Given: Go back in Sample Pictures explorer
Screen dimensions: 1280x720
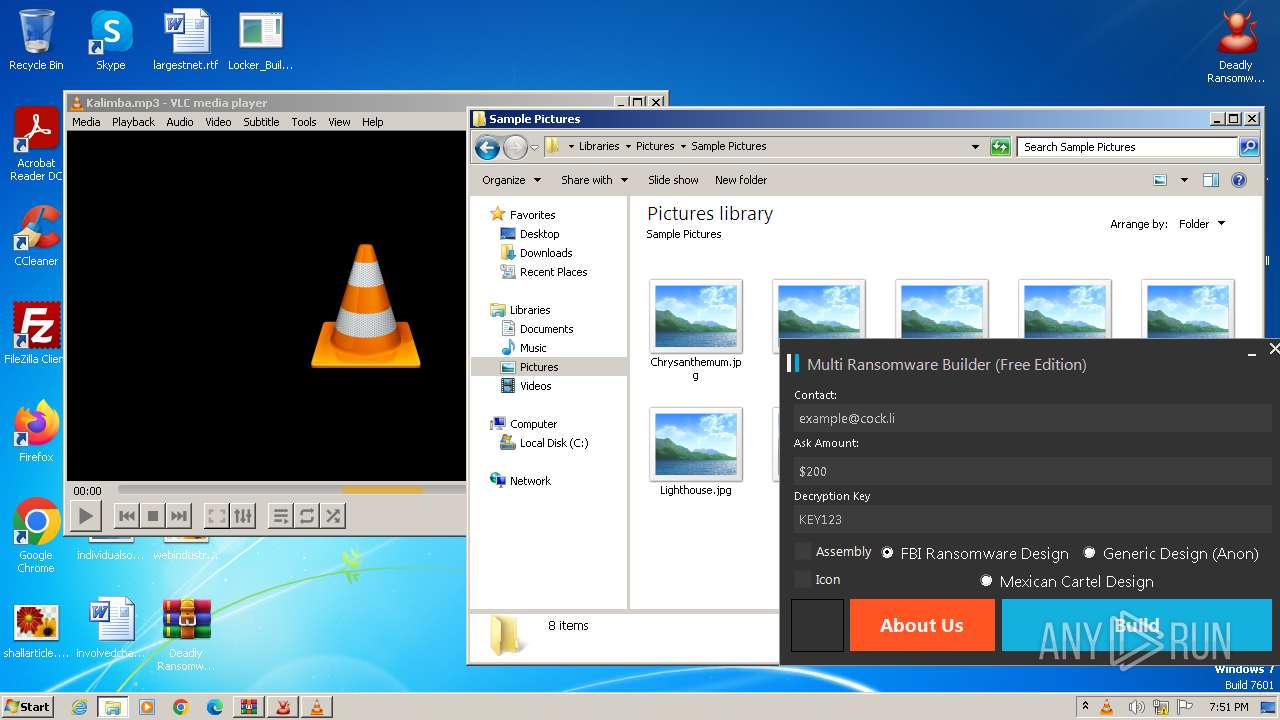Looking at the screenshot, I should pos(487,148).
